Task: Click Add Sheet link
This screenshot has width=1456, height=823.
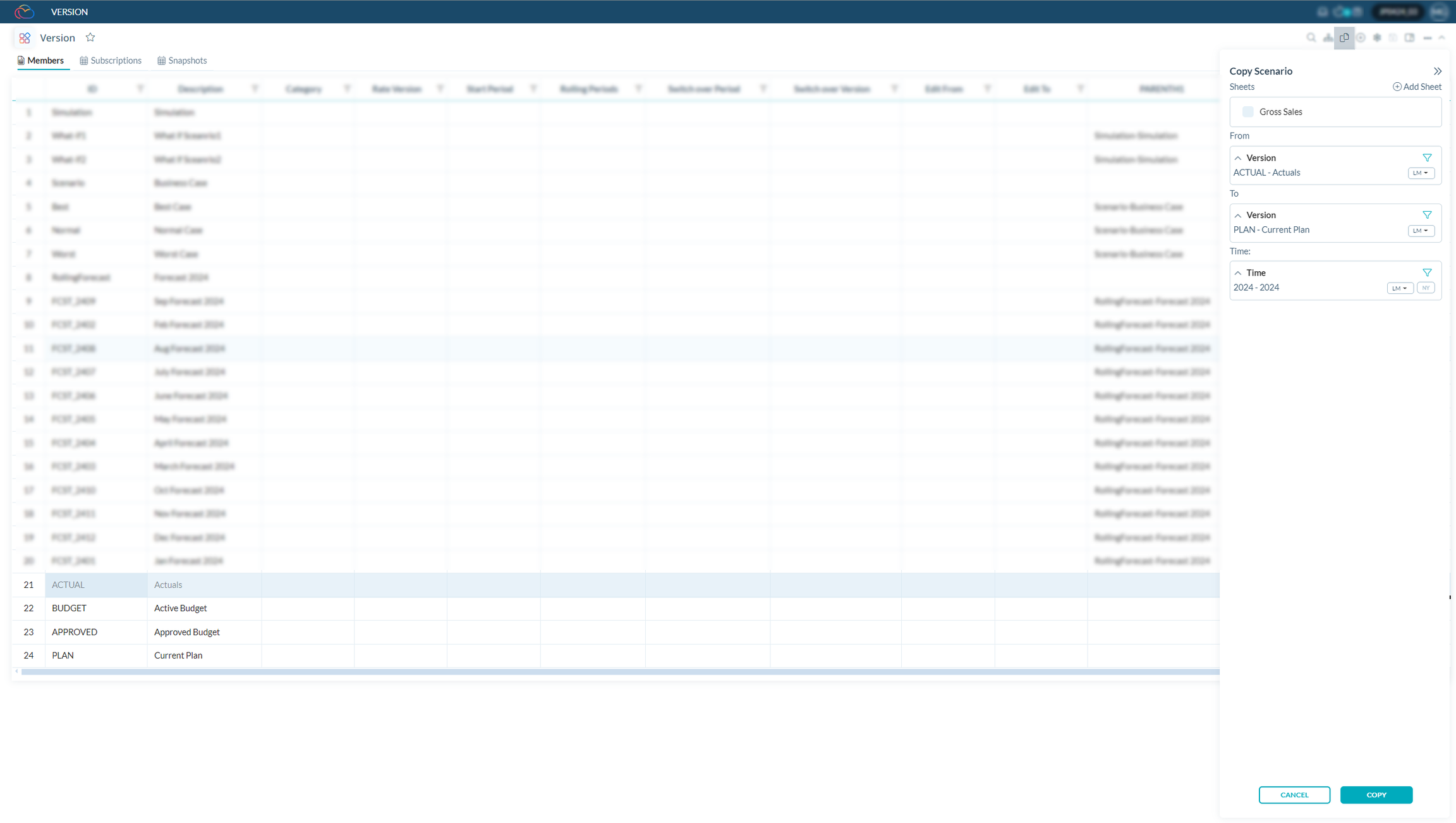Action: (1417, 87)
